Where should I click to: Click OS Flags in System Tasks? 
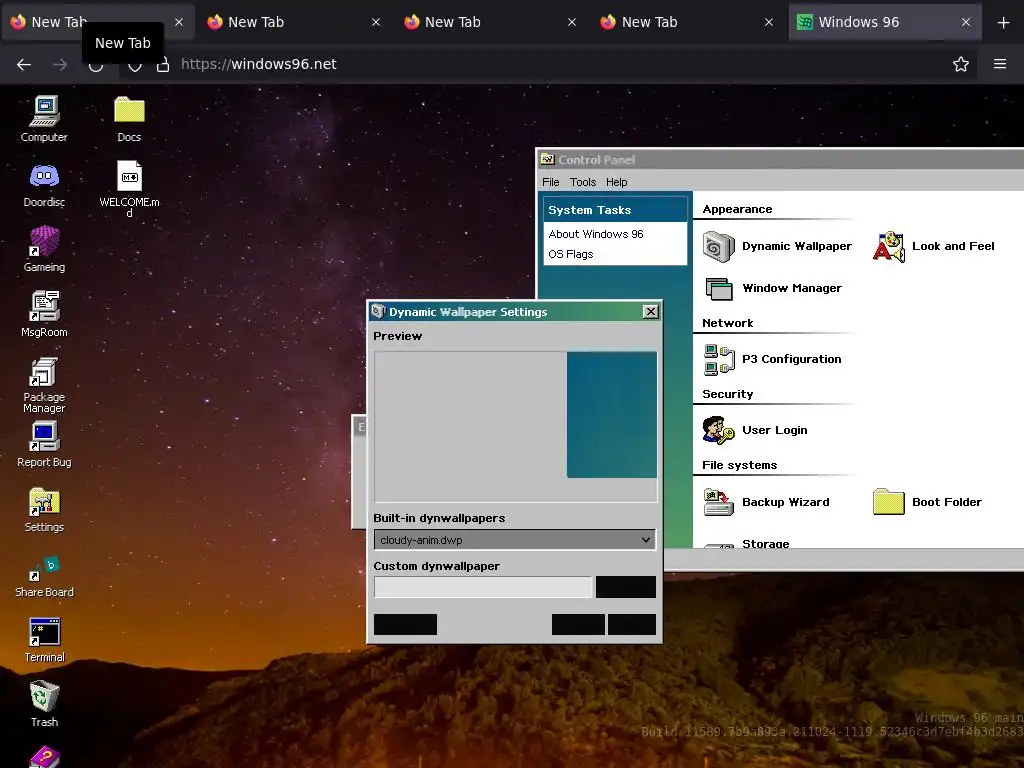(571, 254)
